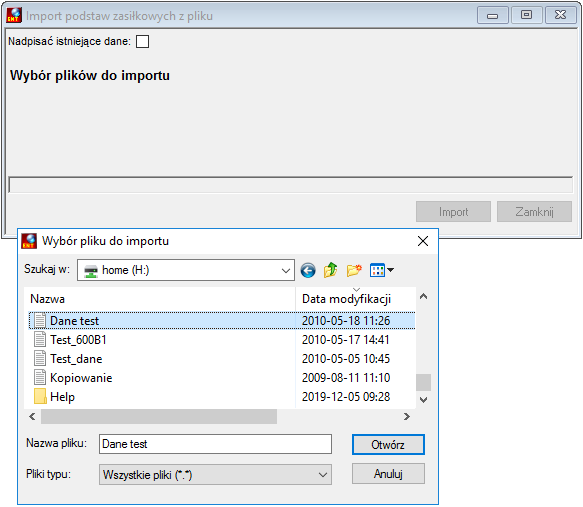This screenshot has width=583, height=507.
Task: Click the Otwórz button
Action: [x=388, y=445]
